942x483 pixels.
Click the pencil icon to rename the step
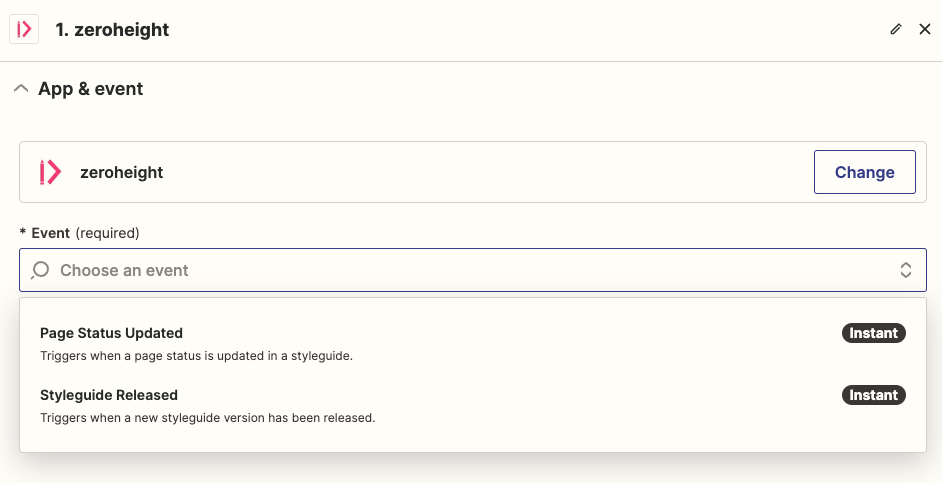(x=896, y=29)
